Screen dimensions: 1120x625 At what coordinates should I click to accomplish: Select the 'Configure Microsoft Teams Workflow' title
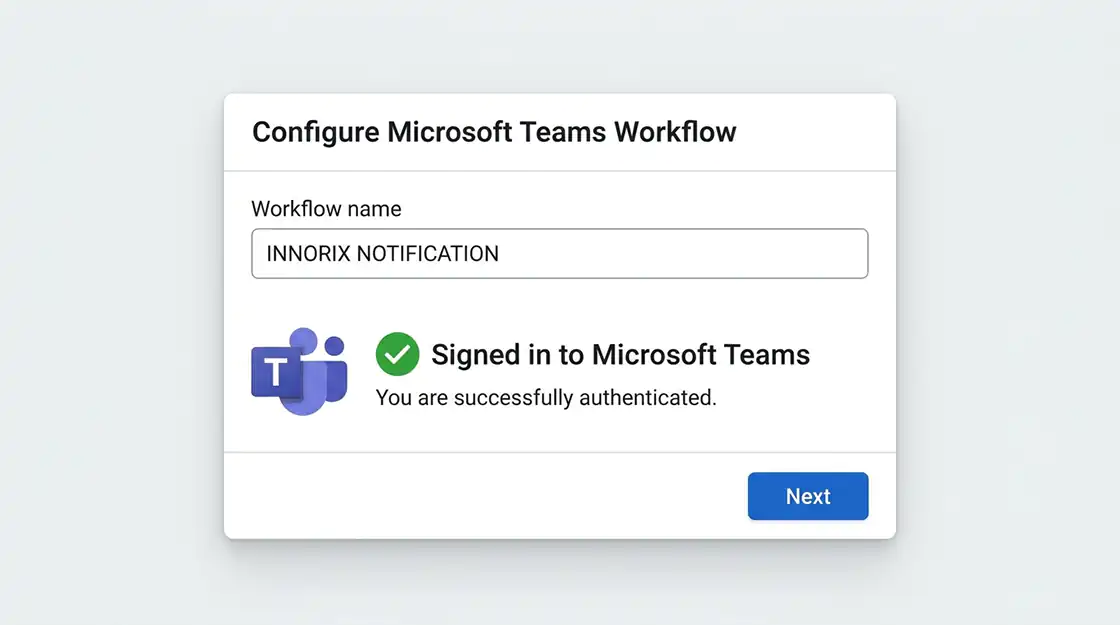(x=494, y=133)
